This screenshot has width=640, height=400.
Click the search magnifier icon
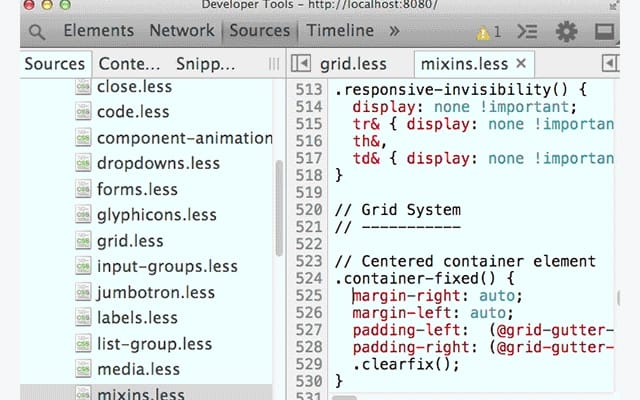[x=37, y=32]
